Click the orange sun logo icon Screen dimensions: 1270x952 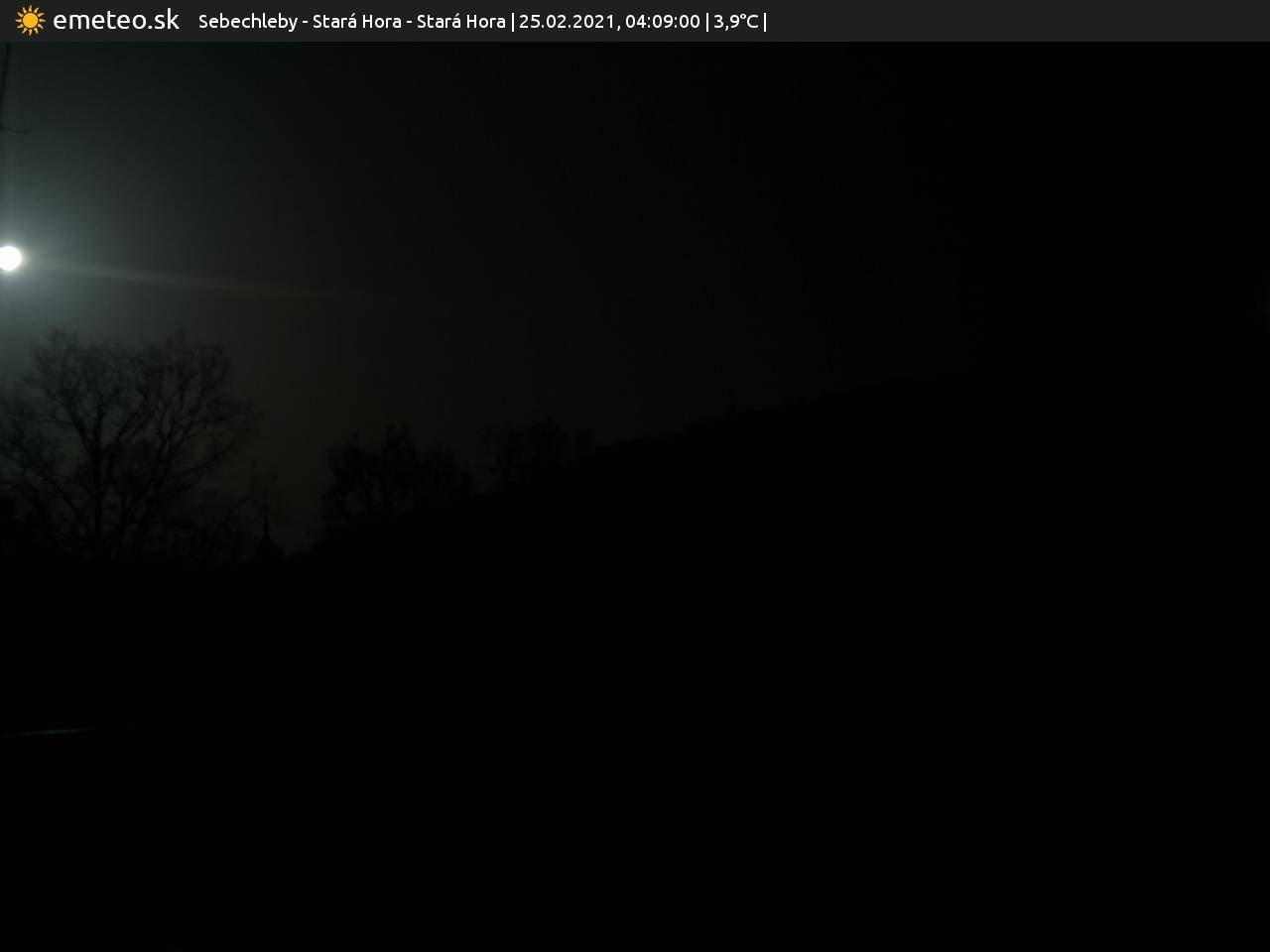pos(30,21)
